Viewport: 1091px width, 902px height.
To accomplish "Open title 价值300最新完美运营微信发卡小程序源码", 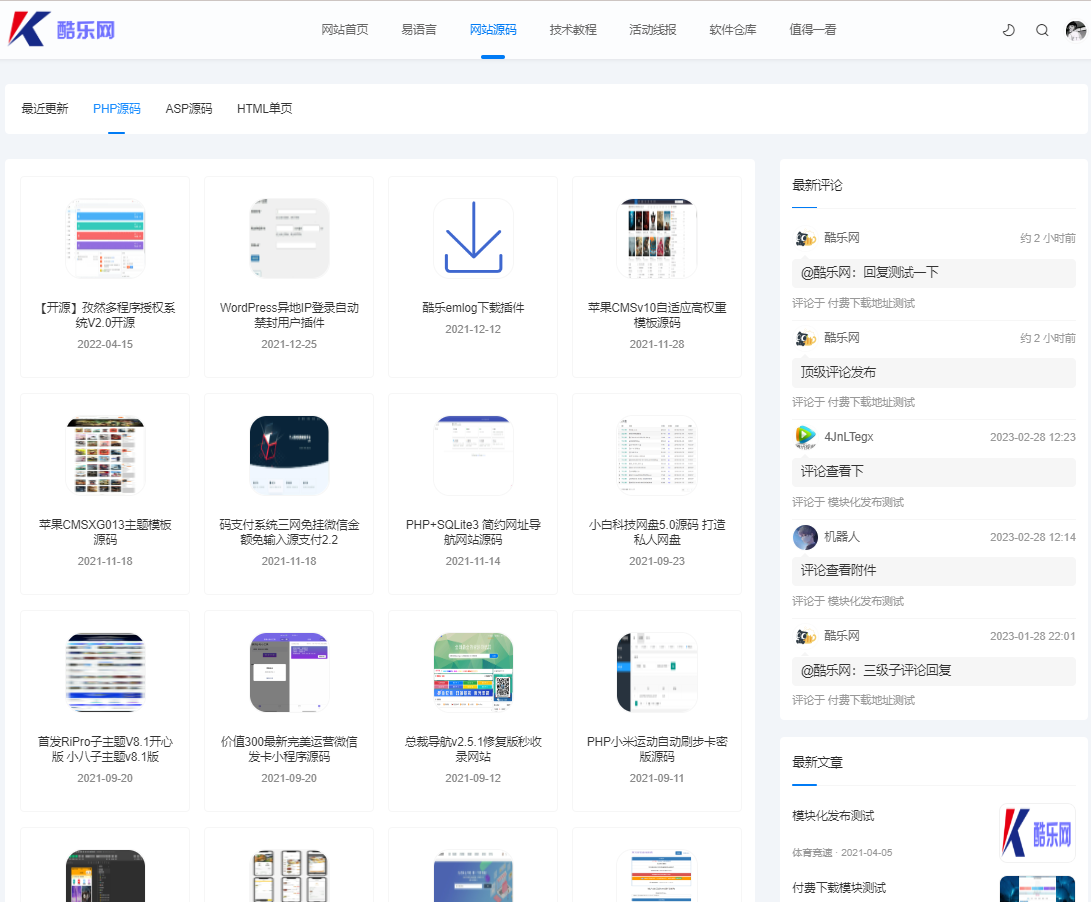I will 289,750.
